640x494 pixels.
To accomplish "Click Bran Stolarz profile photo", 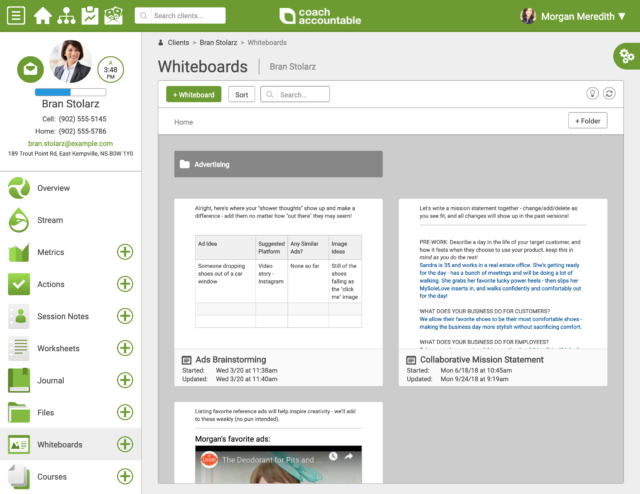I will (70, 61).
